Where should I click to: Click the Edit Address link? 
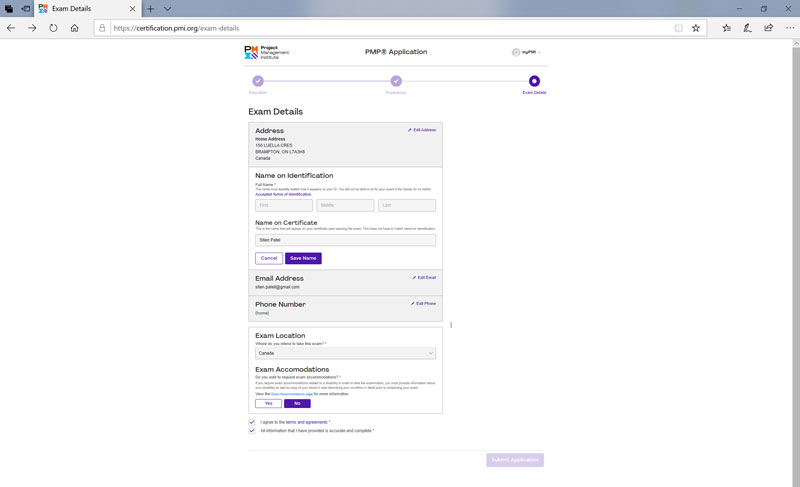point(422,130)
